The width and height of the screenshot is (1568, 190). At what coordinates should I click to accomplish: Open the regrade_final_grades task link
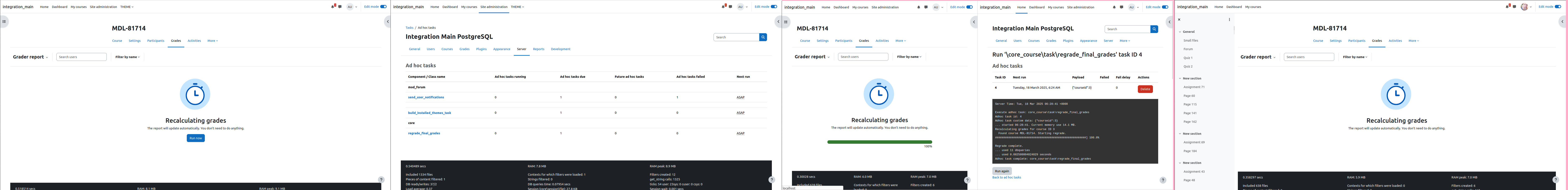point(424,133)
